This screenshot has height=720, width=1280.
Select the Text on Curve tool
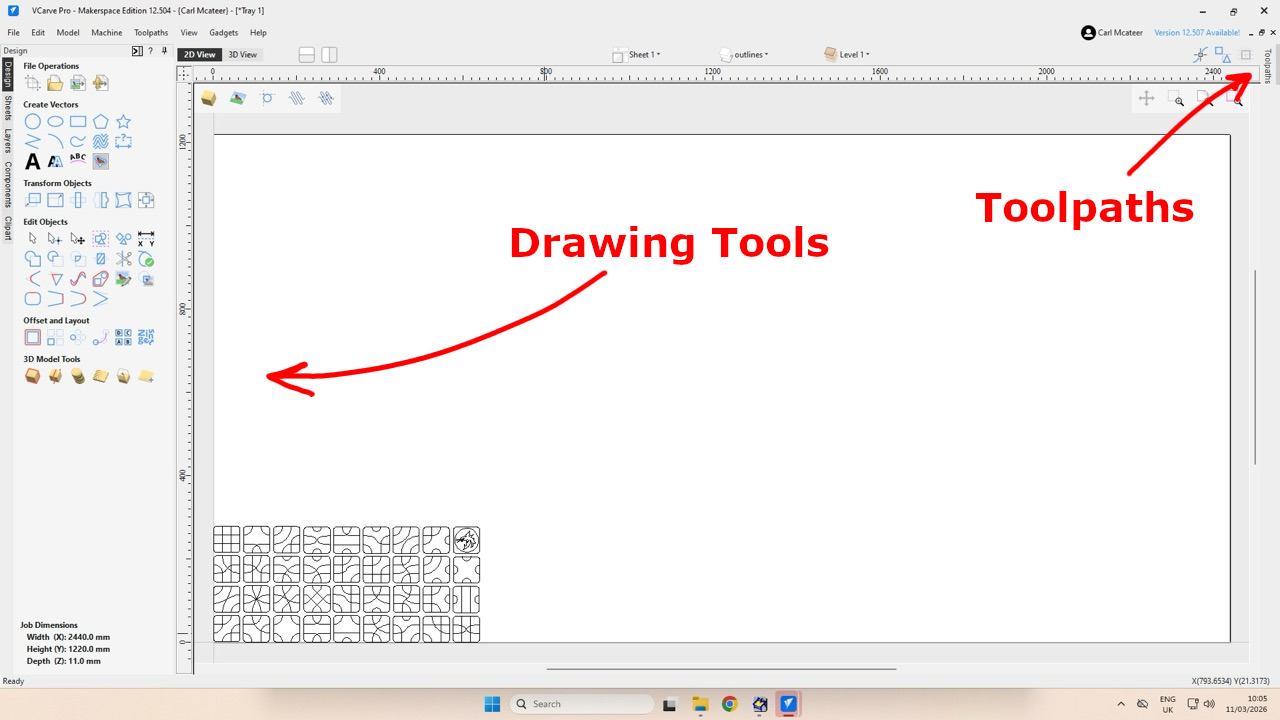(78, 160)
